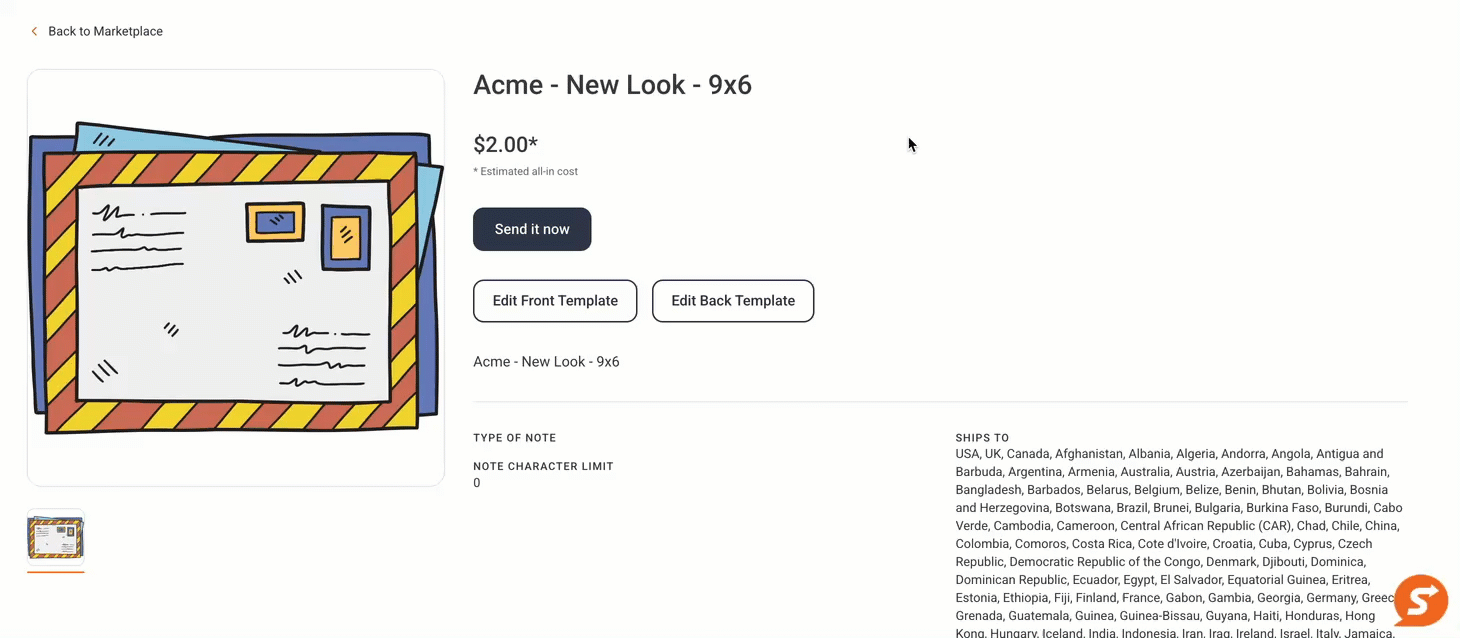Click the large postcard preview image
1460x638 pixels.
[236, 278]
